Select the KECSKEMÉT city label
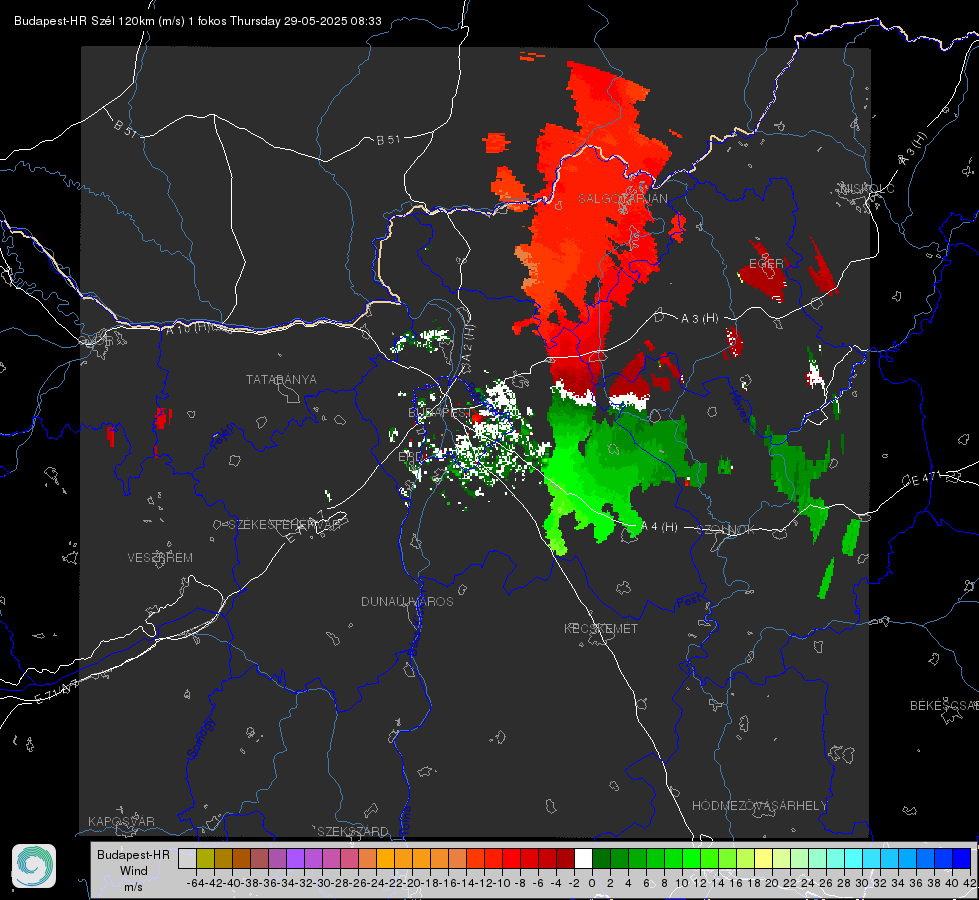Image resolution: width=979 pixels, height=900 pixels. 601,629
